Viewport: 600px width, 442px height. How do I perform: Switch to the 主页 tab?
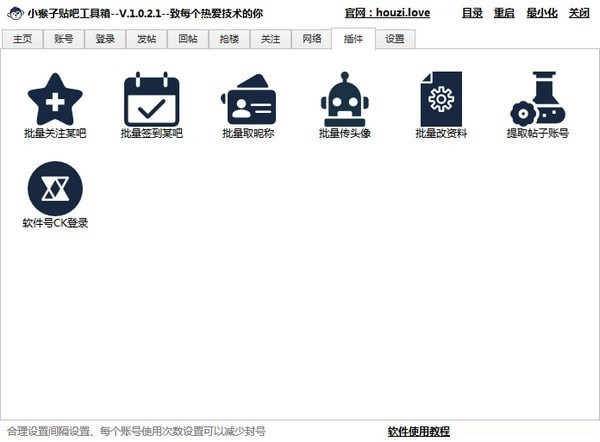pos(22,39)
